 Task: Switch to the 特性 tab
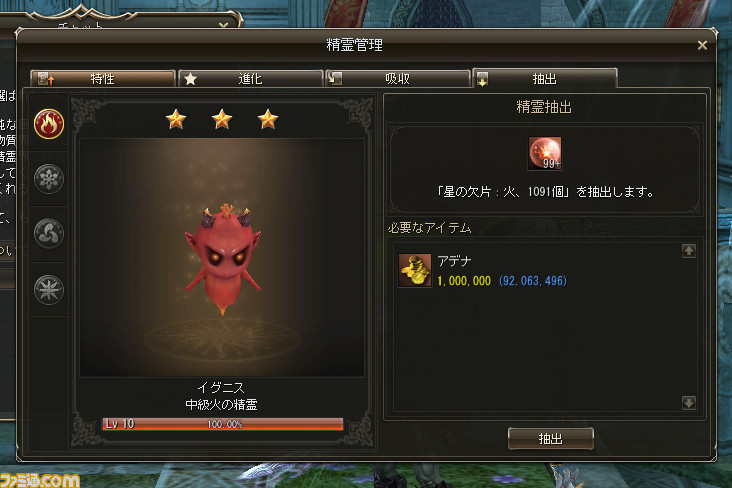click(x=103, y=78)
